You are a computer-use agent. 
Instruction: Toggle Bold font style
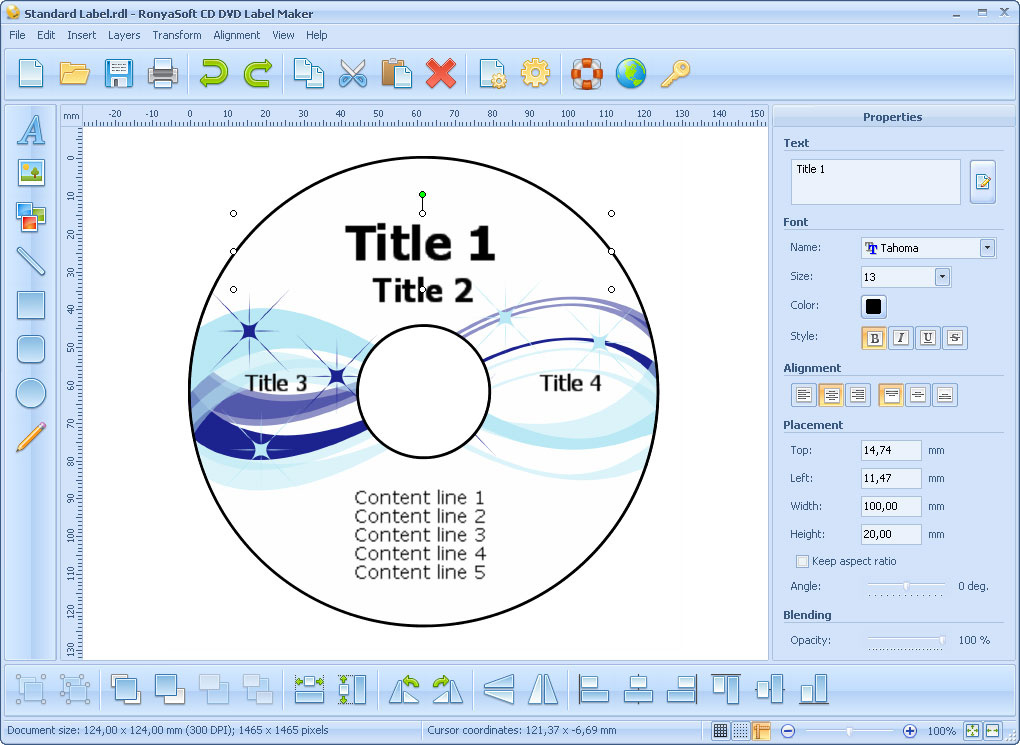click(x=875, y=338)
